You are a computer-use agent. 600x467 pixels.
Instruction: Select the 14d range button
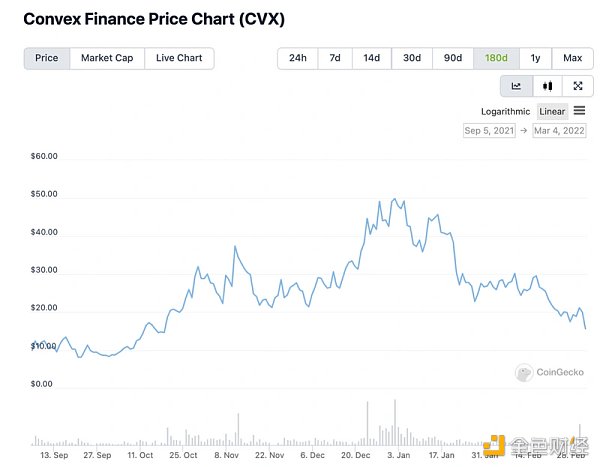(x=371, y=58)
